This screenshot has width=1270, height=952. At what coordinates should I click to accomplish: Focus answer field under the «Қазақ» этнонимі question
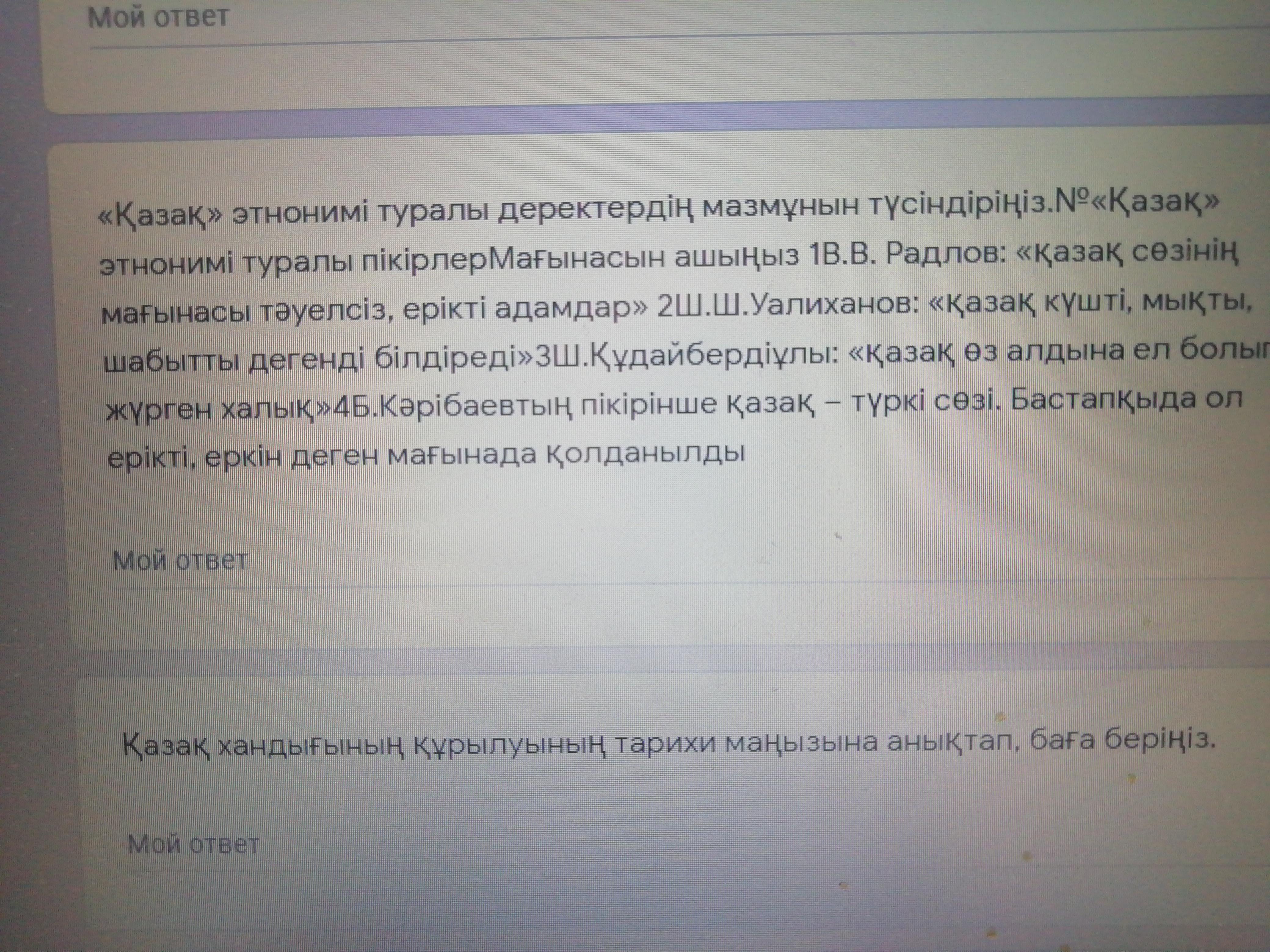pos(180,560)
